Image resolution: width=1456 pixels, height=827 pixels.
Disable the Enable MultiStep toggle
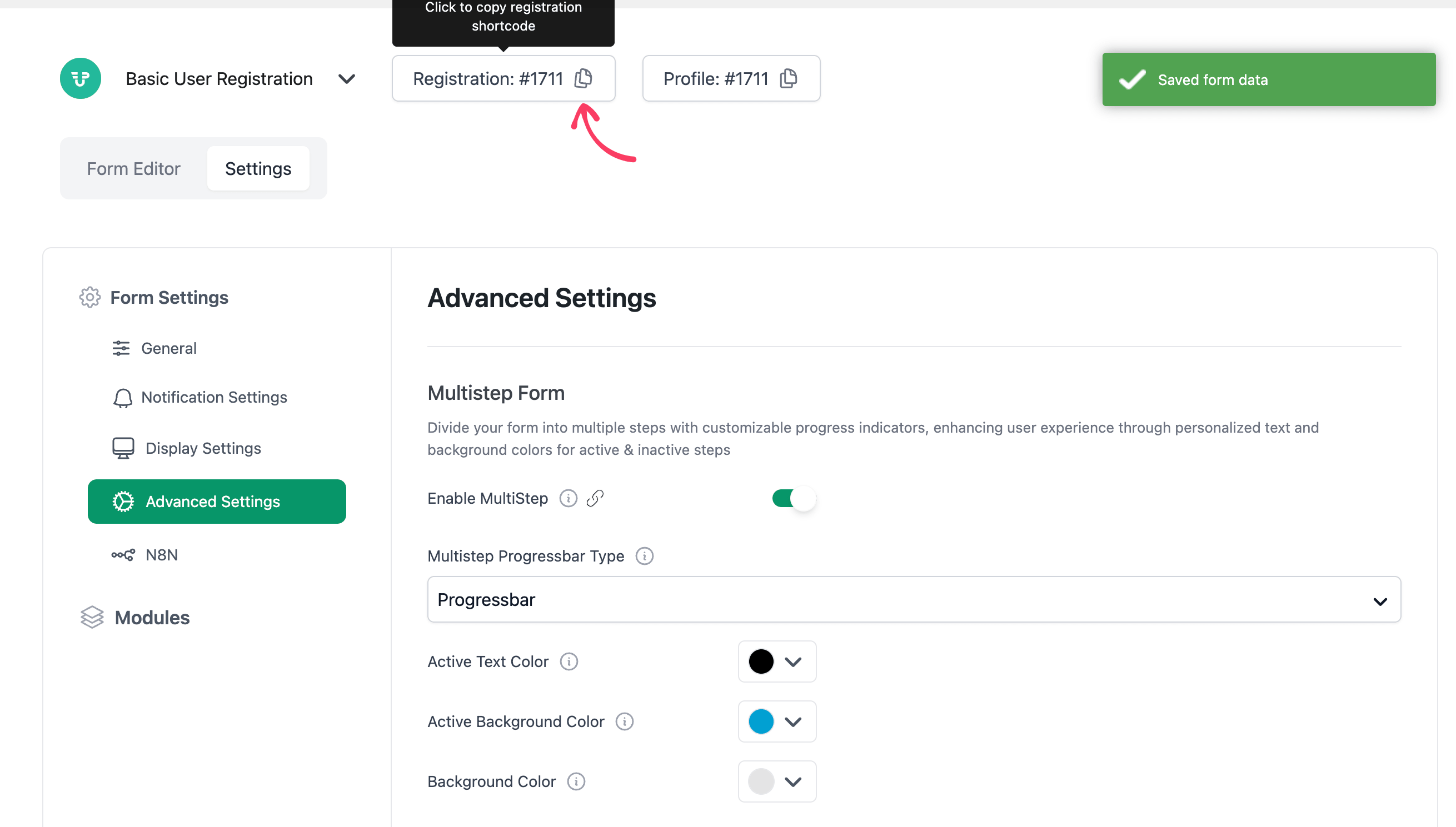[794, 498]
